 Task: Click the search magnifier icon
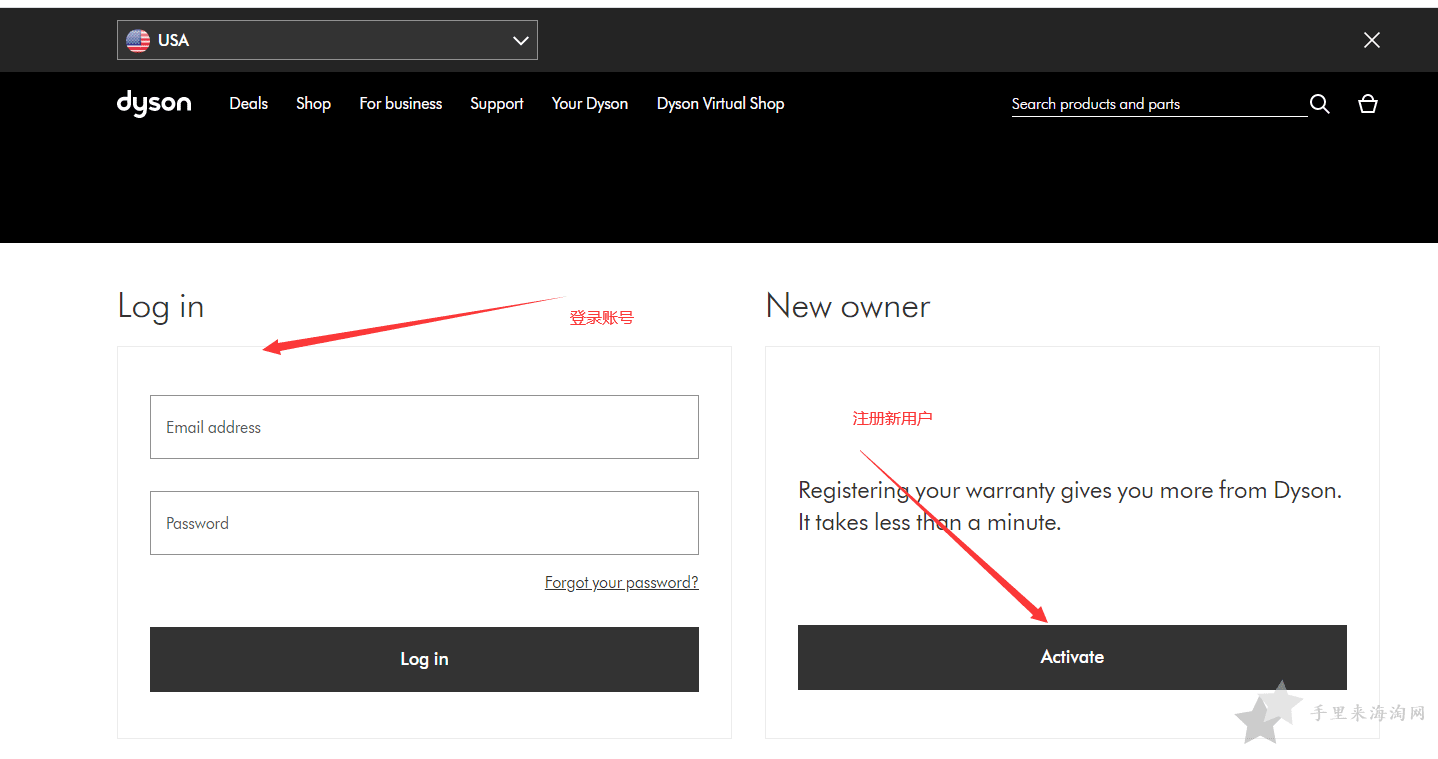(1320, 104)
